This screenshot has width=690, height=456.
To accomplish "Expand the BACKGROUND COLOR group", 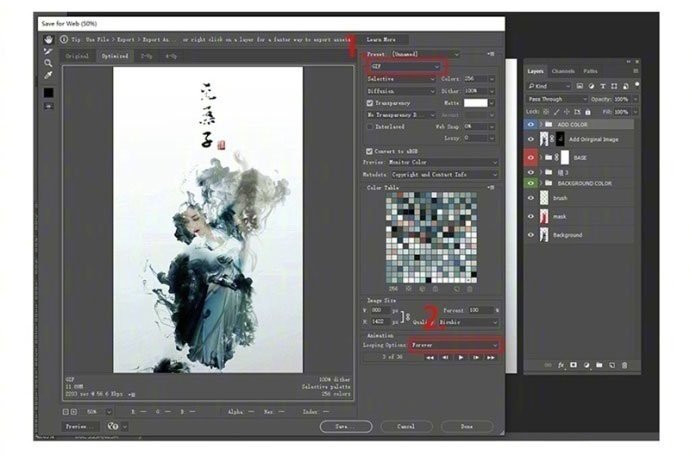I will click(541, 183).
